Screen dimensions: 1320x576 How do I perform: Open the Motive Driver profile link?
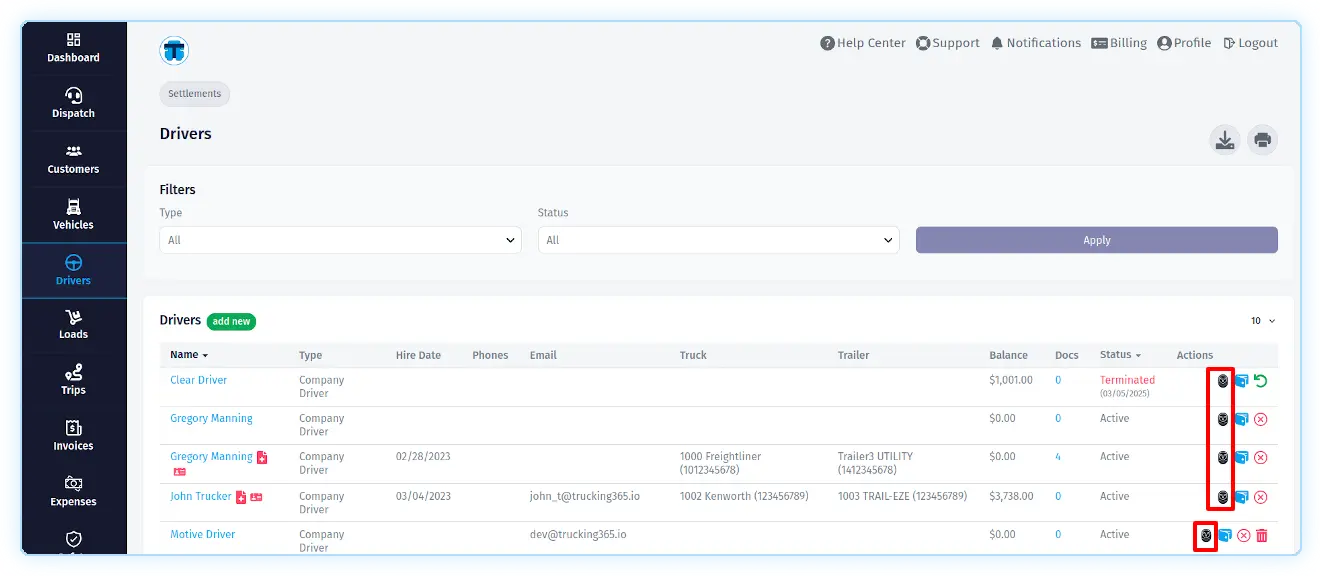(203, 534)
